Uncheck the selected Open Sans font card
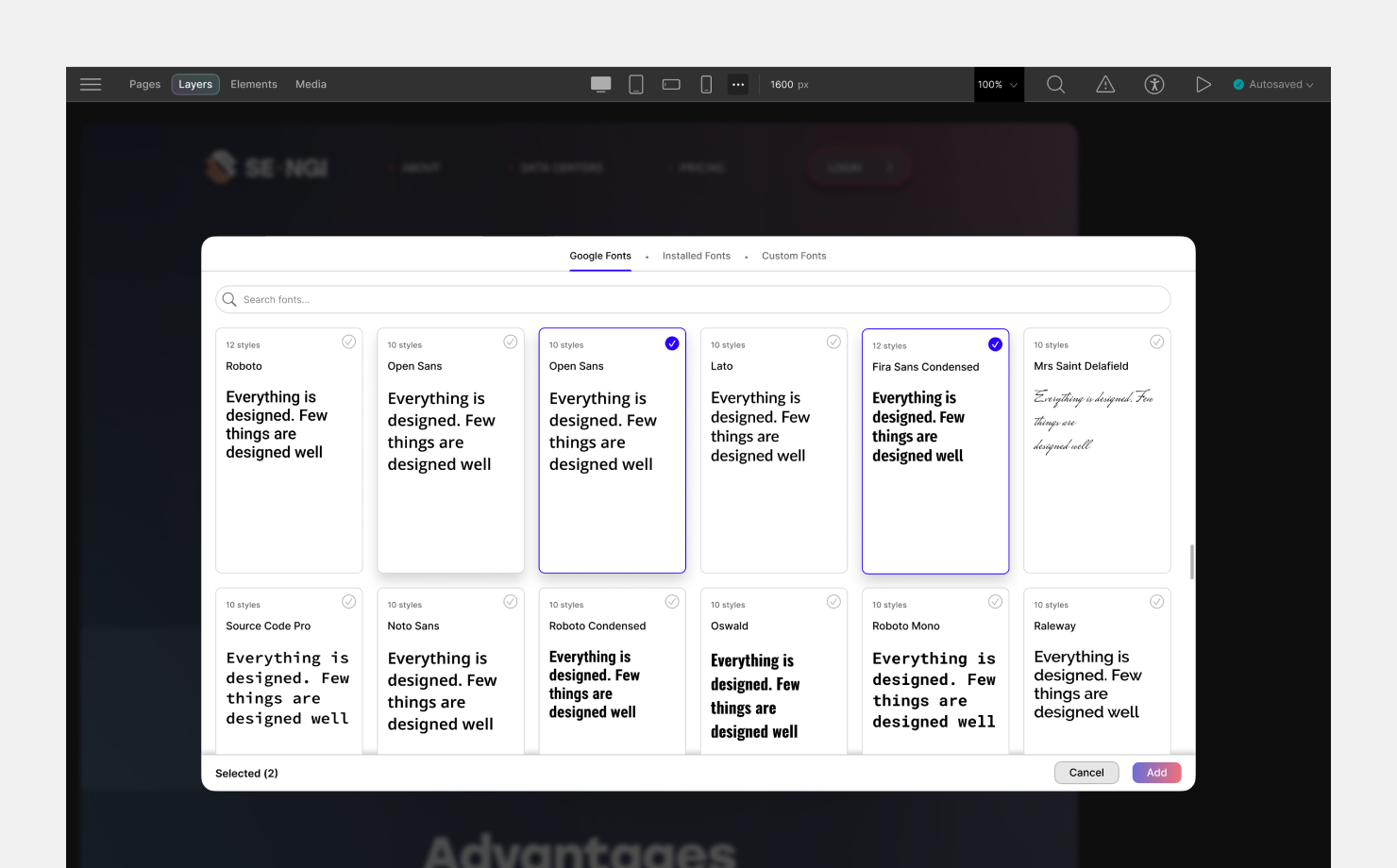The height and width of the screenshot is (868, 1397). pyautogui.click(x=672, y=342)
